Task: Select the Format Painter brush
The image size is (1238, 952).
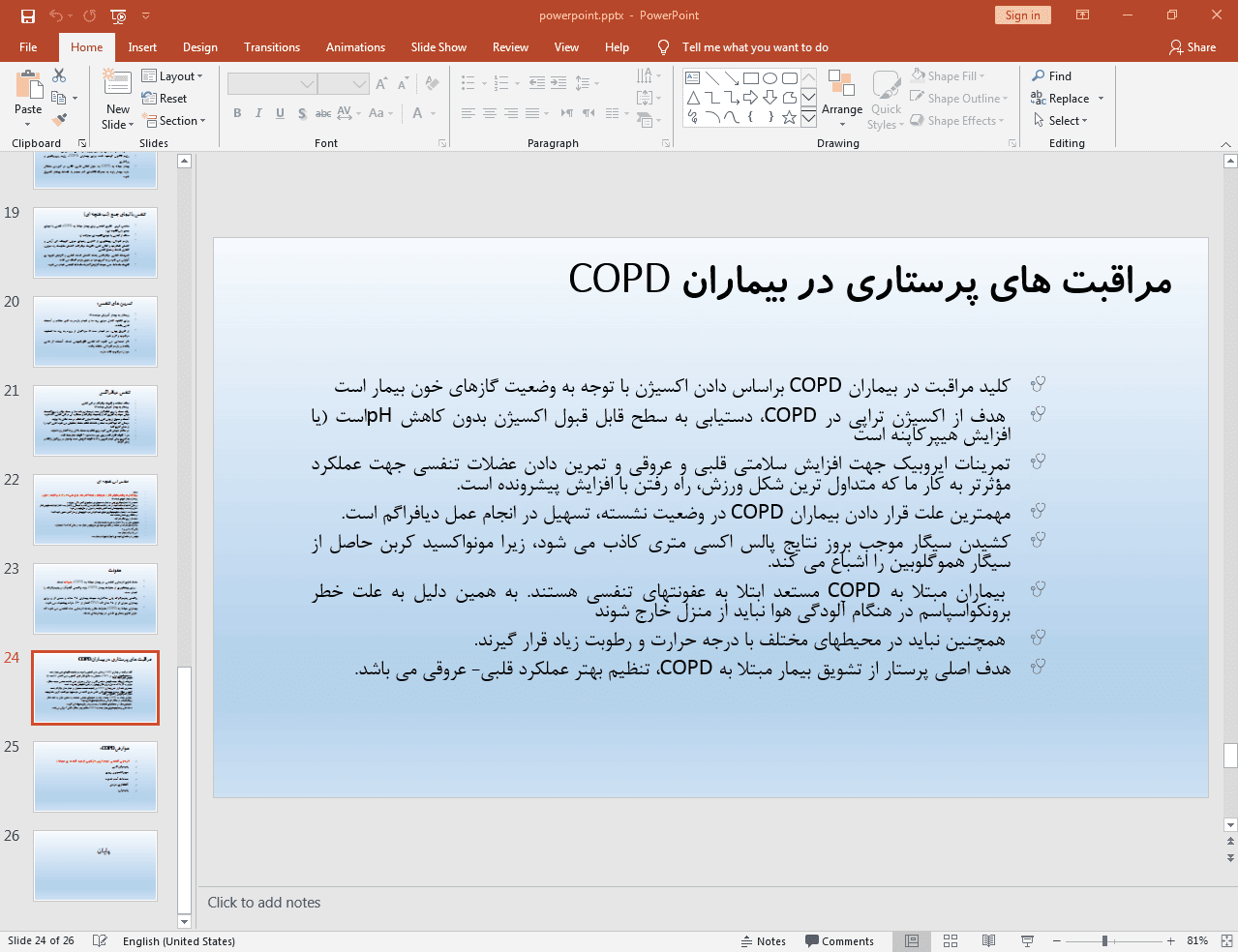Action: pyautogui.click(x=59, y=120)
